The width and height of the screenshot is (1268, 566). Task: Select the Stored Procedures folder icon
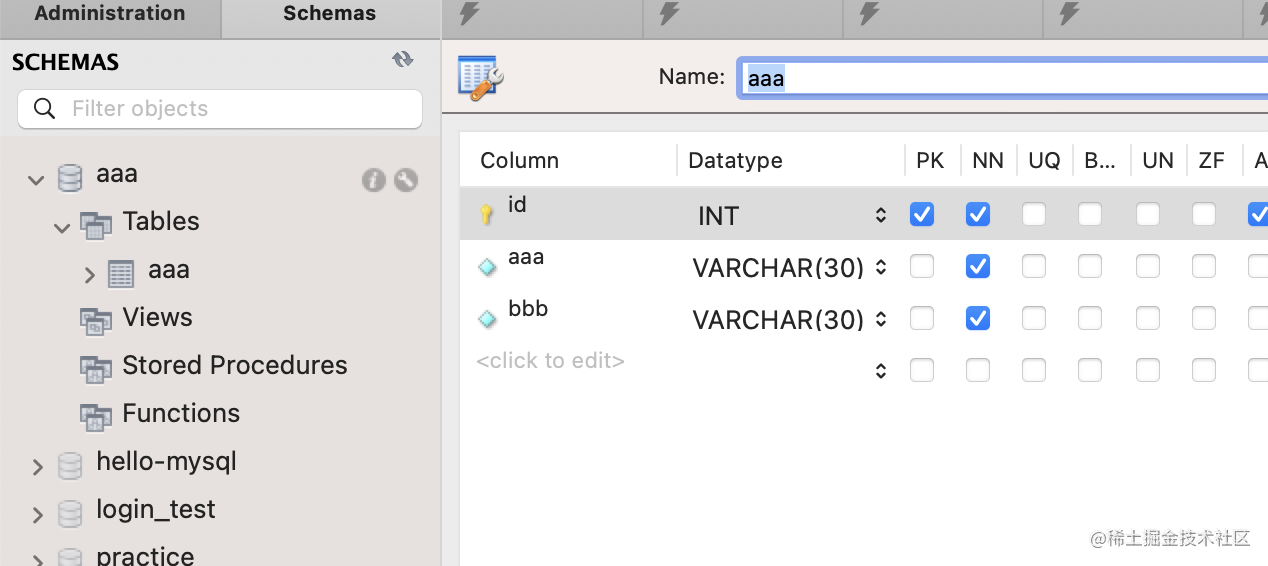[x=96, y=367]
